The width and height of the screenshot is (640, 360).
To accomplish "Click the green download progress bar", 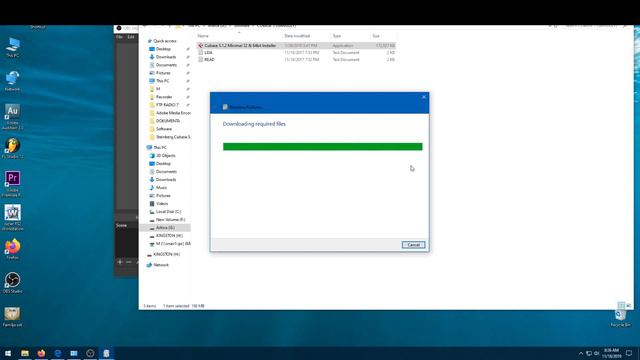I will 322,147.
